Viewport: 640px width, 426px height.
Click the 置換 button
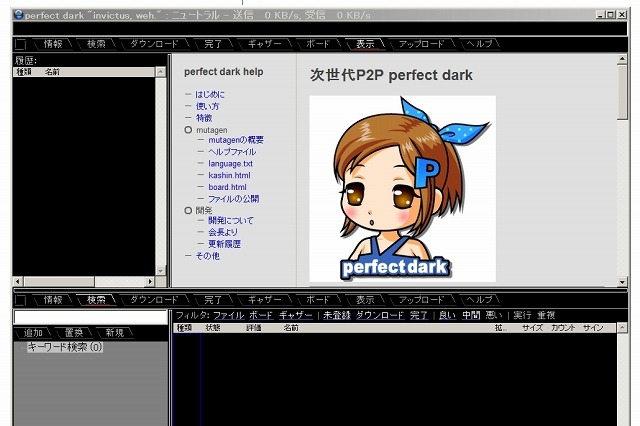(74, 333)
